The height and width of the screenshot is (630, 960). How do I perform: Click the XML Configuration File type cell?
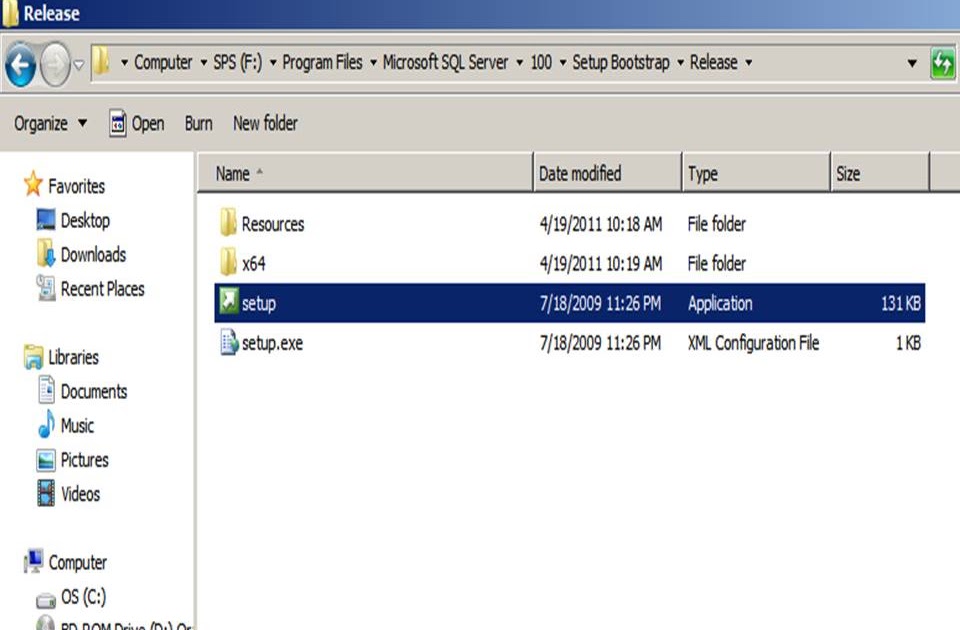click(753, 343)
